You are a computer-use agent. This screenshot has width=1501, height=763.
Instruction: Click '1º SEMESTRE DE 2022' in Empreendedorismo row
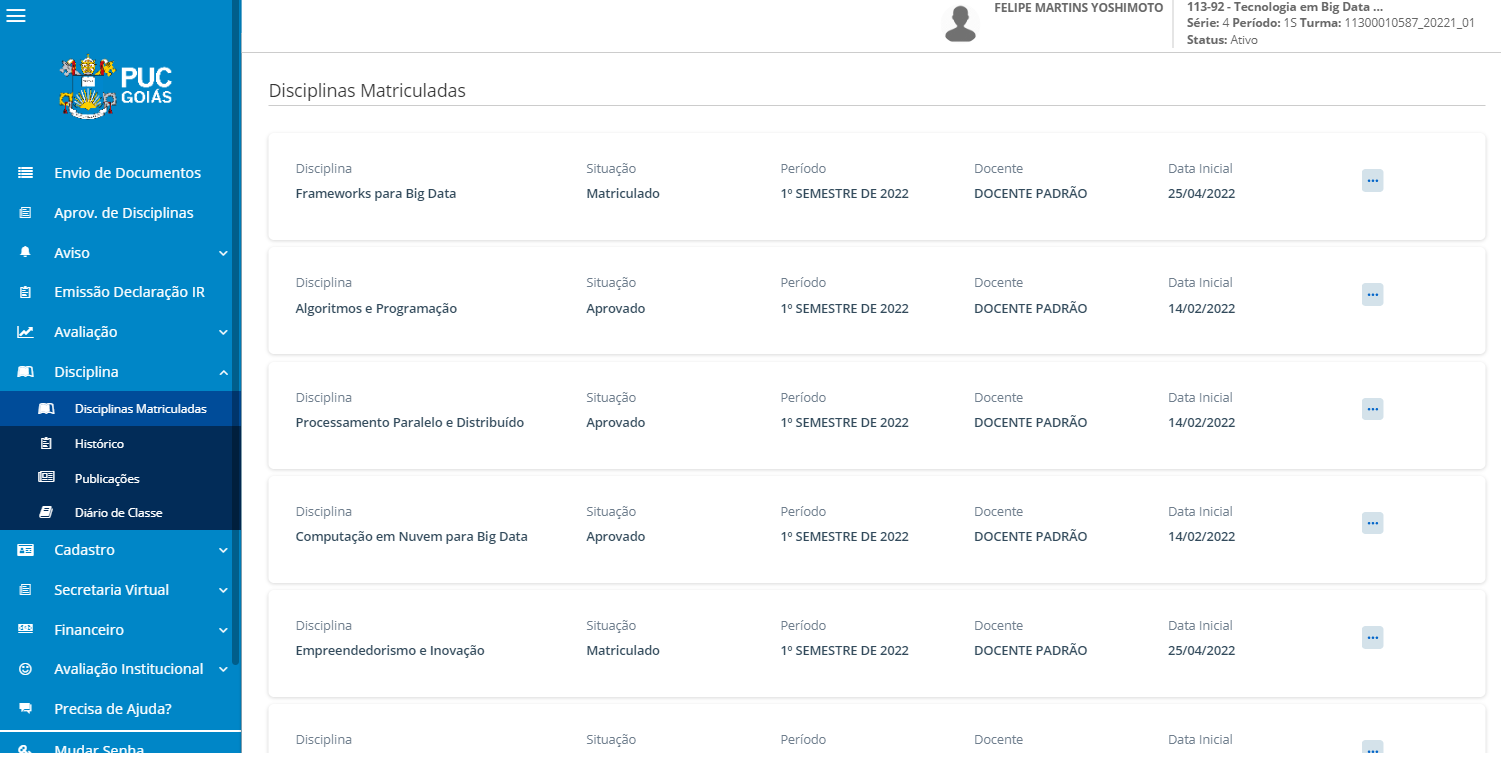tap(845, 651)
